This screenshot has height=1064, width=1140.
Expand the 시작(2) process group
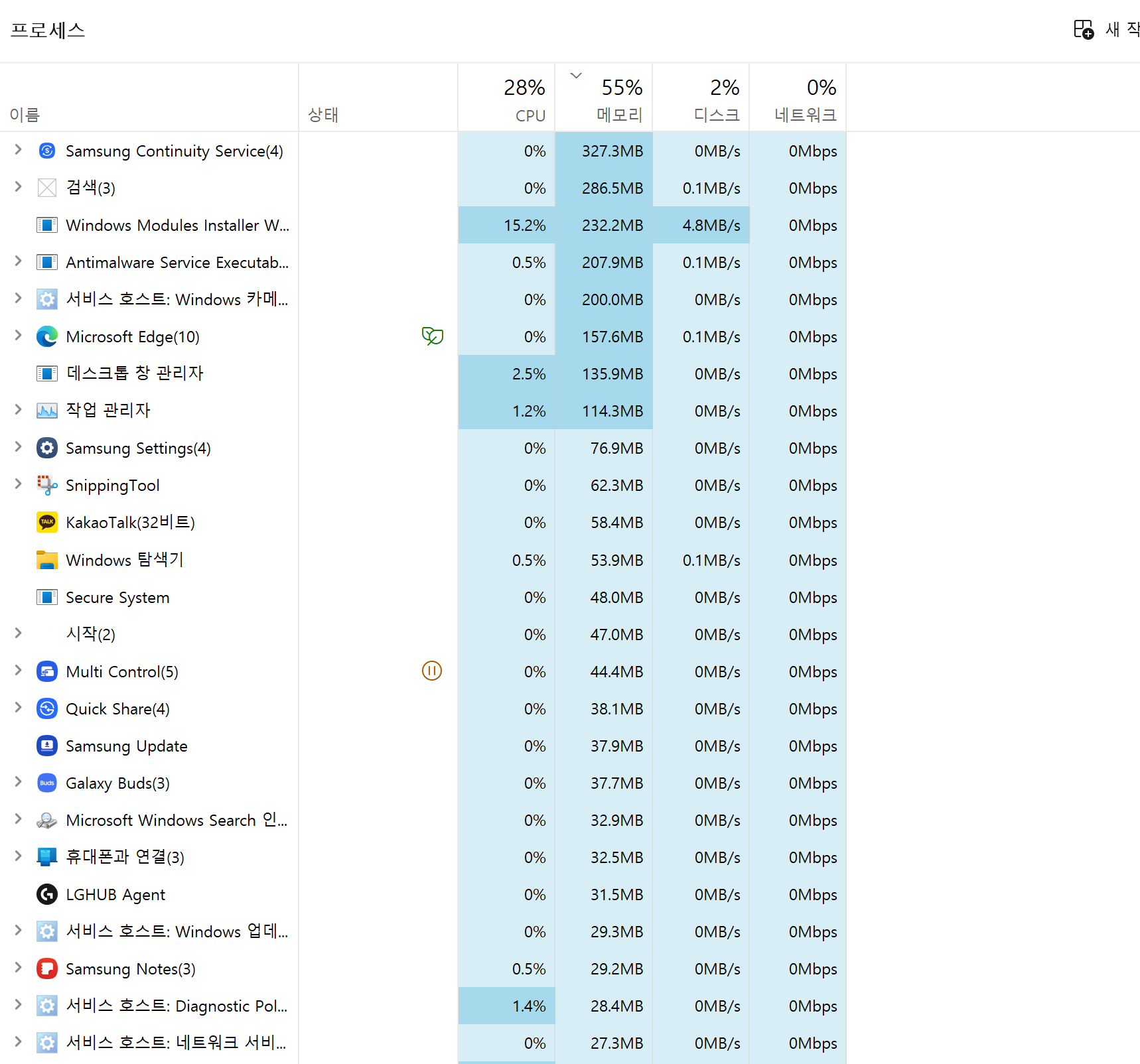point(19,633)
